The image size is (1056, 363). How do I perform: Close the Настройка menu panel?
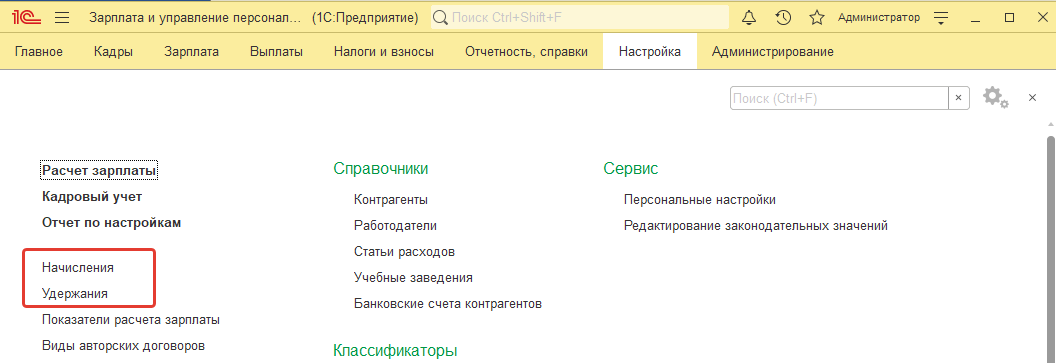tap(1032, 98)
